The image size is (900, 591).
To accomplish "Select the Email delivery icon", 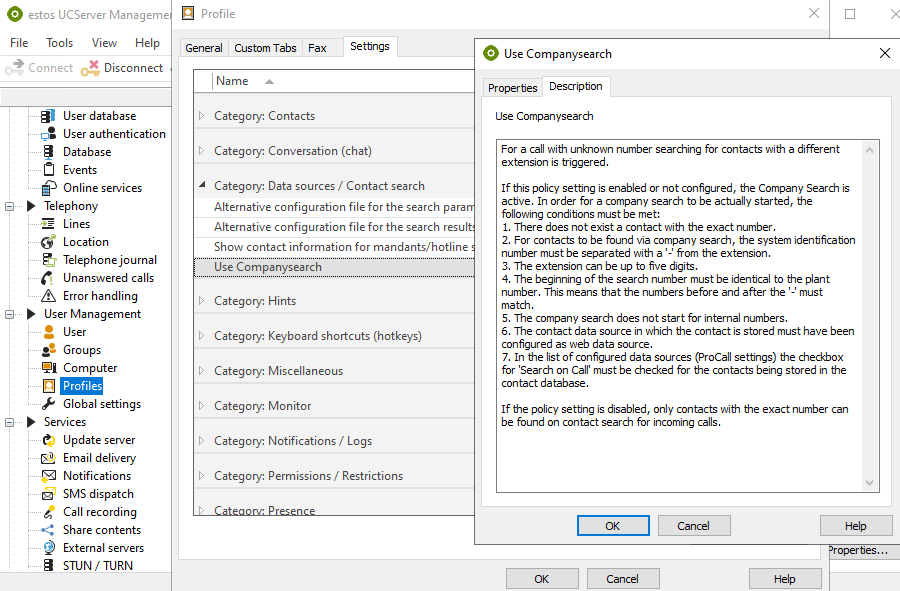I will click(x=48, y=458).
